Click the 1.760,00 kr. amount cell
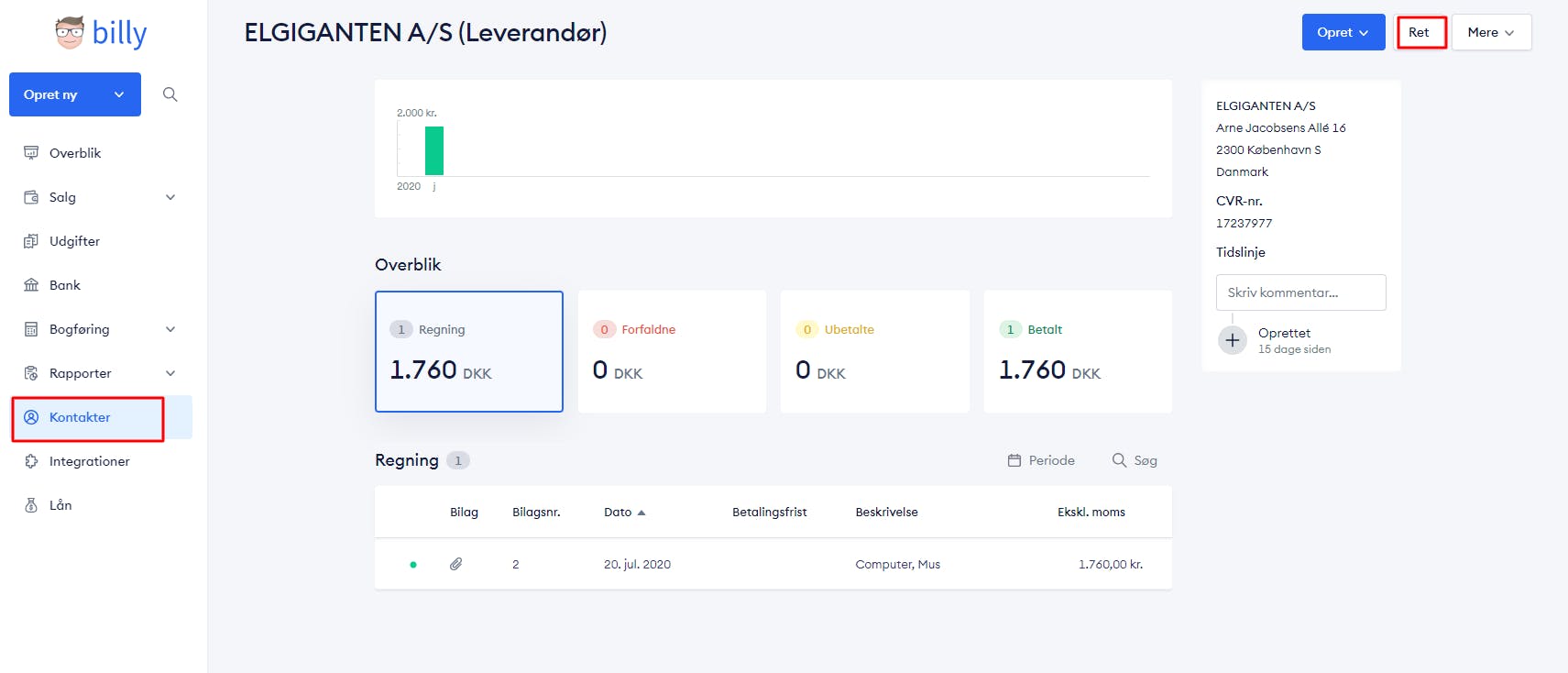This screenshot has width=1568, height=673. tap(1111, 565)
